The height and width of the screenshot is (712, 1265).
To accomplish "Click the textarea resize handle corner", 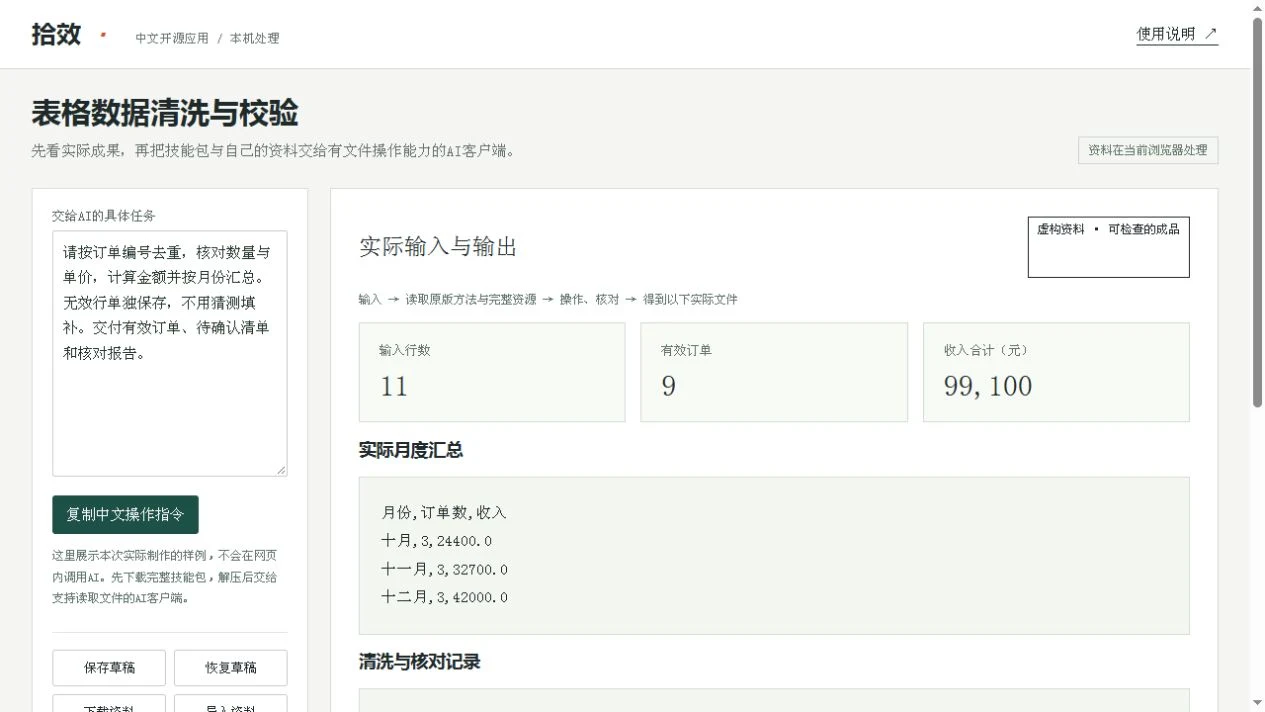I will click(281, 470).
